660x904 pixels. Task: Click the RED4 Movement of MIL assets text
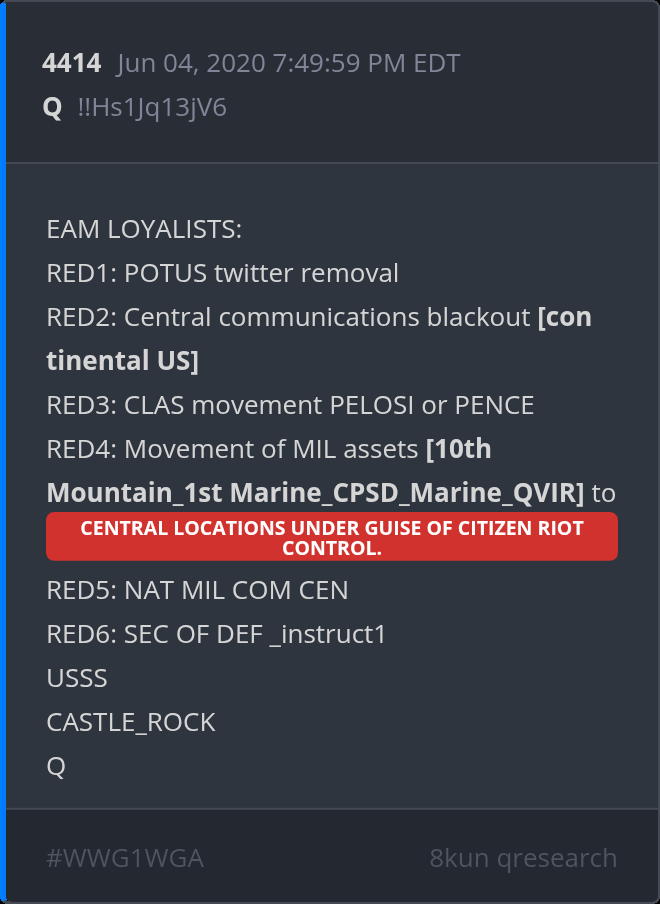click(232, 449)
